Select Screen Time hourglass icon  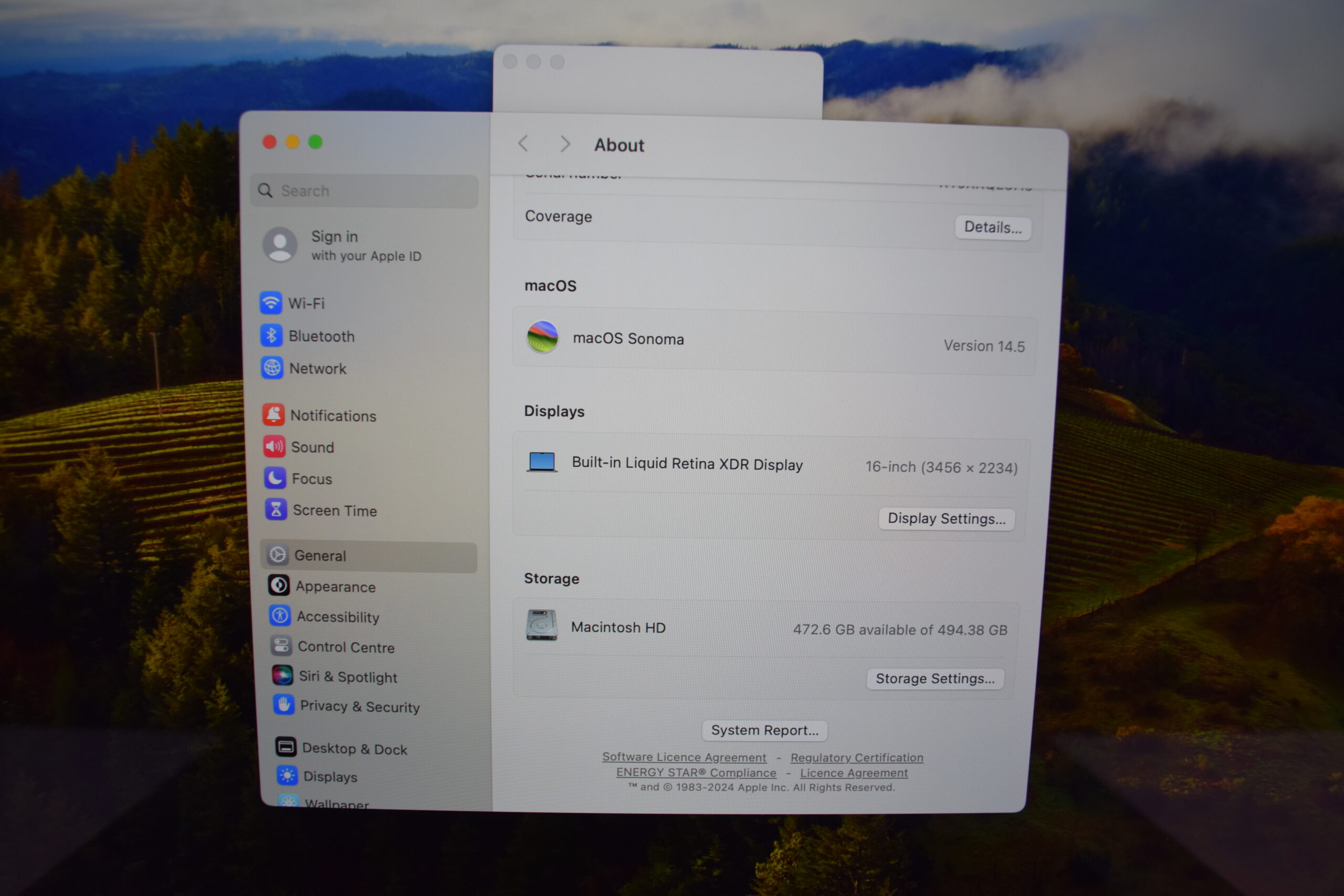pyautogui.click(x=276, y=509)
